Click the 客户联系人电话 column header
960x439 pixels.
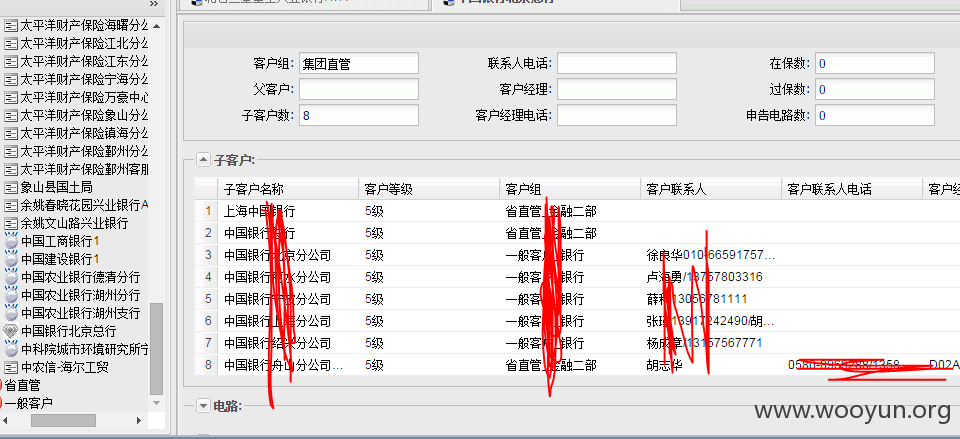point(852,189)
